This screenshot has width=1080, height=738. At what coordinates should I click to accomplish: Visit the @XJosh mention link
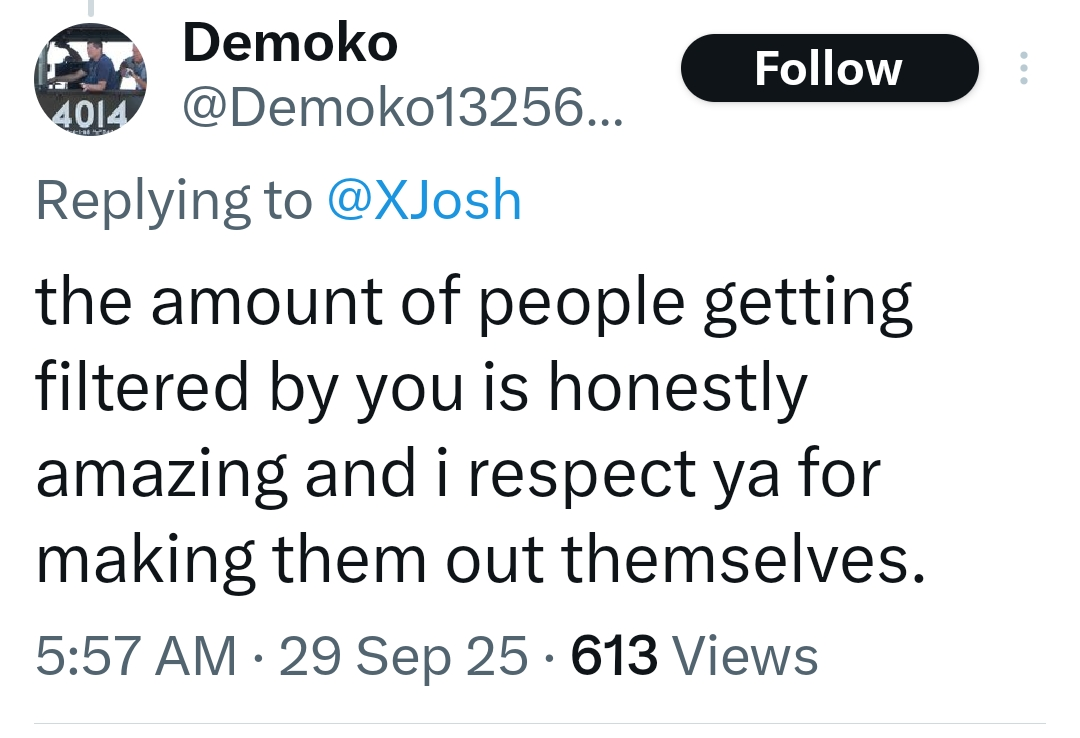tap(424, 200)
